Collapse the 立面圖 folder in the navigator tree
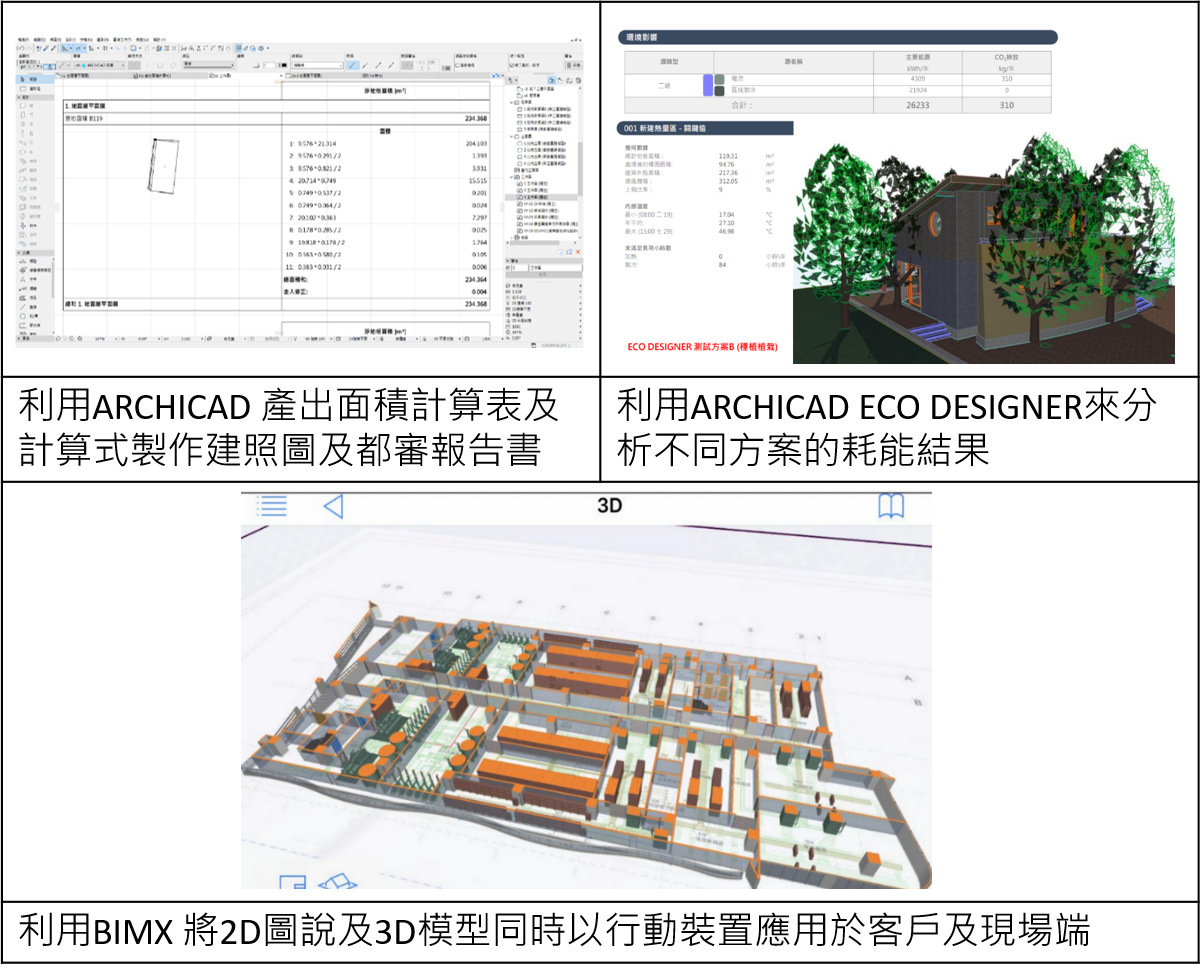1201x977 pixels. point(512,136)
